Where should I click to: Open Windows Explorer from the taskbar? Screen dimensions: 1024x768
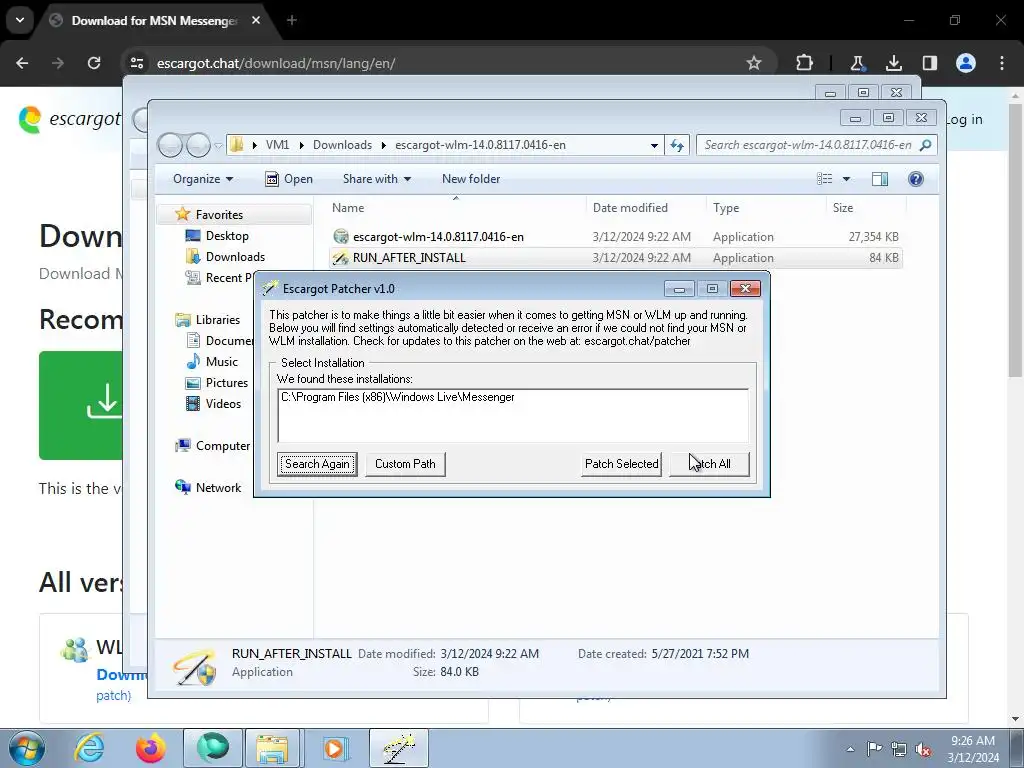272,748
